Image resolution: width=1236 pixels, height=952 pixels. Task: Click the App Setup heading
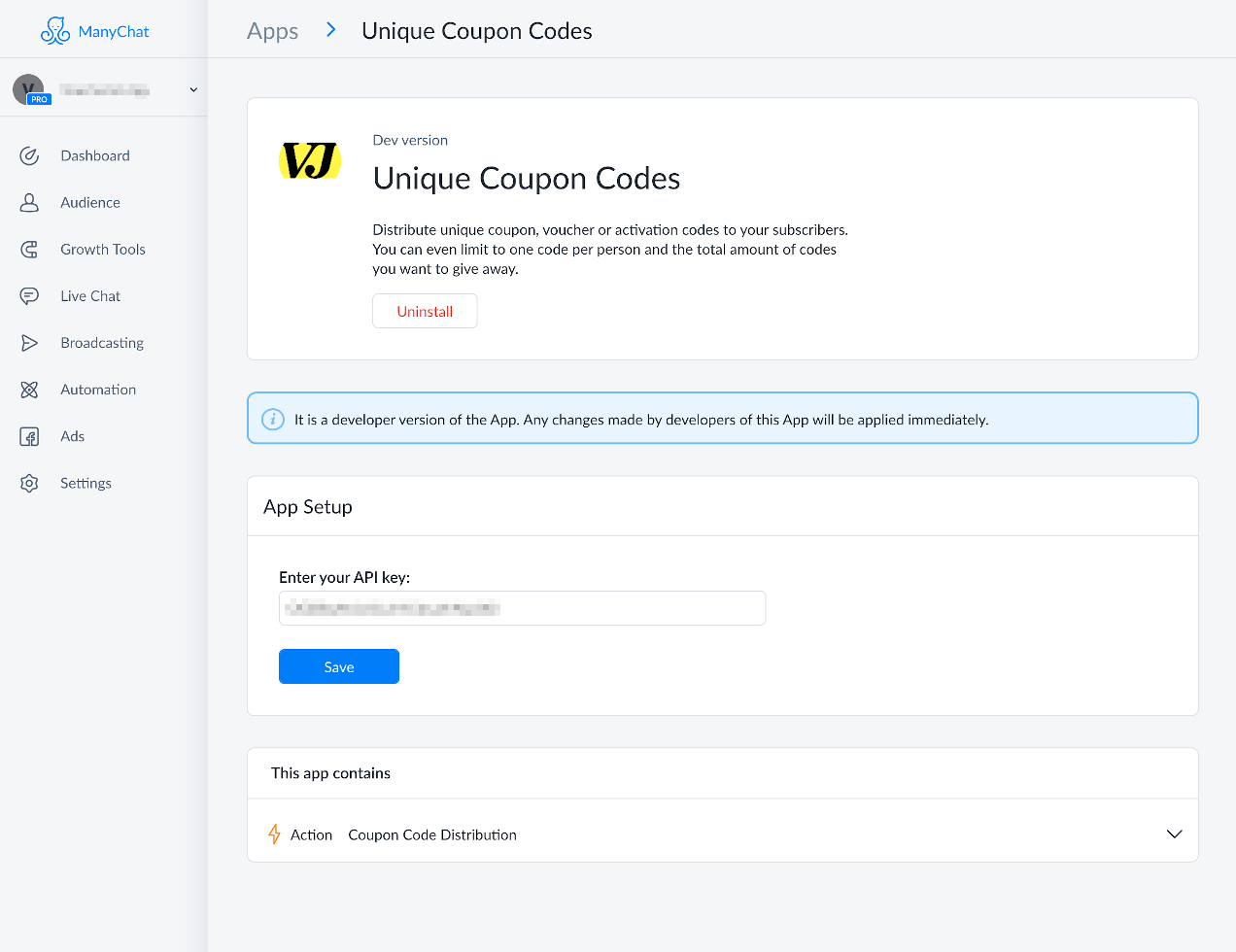pos(308,507)
